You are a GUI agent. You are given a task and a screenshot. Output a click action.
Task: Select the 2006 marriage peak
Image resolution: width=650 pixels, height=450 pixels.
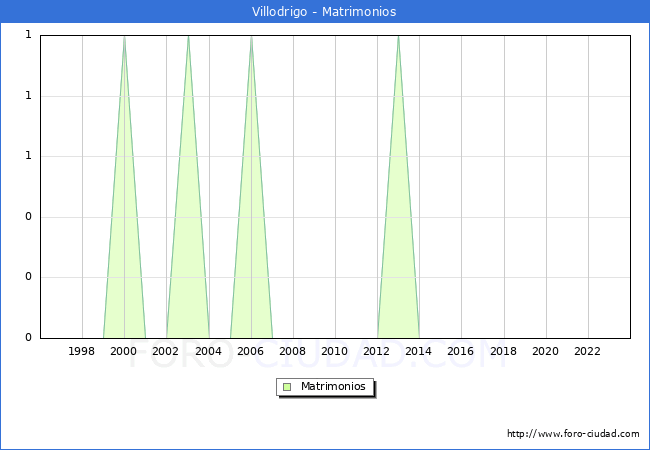point(251,38)
